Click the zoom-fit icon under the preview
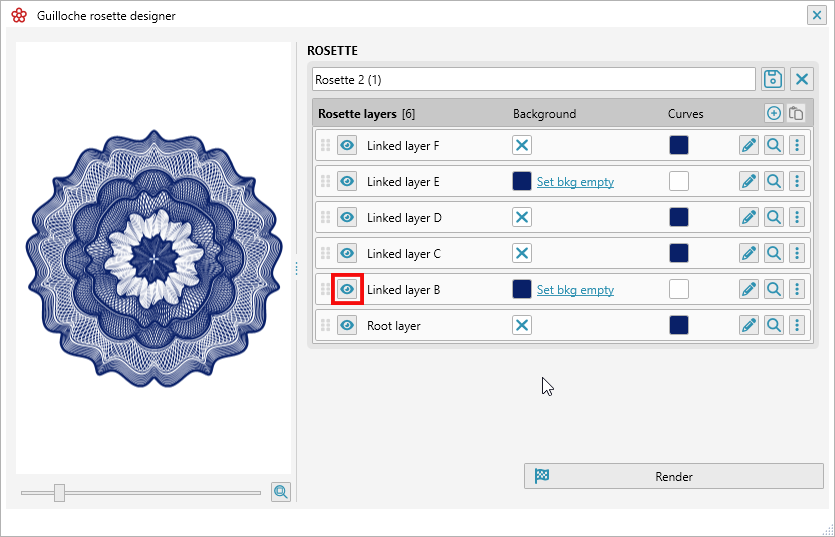The height and width of the screenshot is (537, 835). [281, 492]
